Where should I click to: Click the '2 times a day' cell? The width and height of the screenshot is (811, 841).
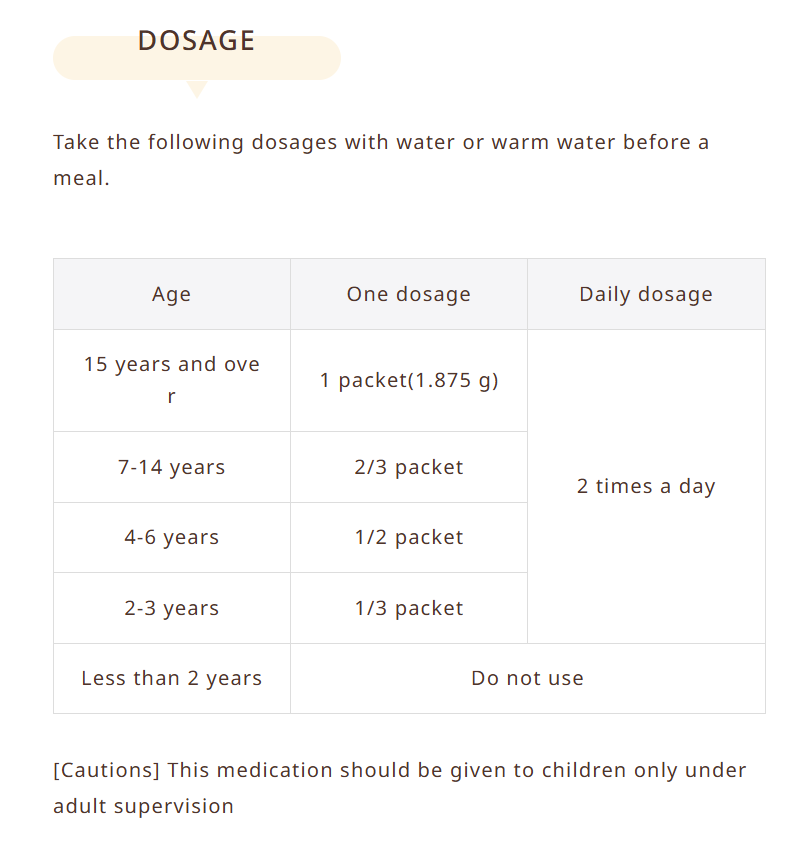tap(646, 486)
